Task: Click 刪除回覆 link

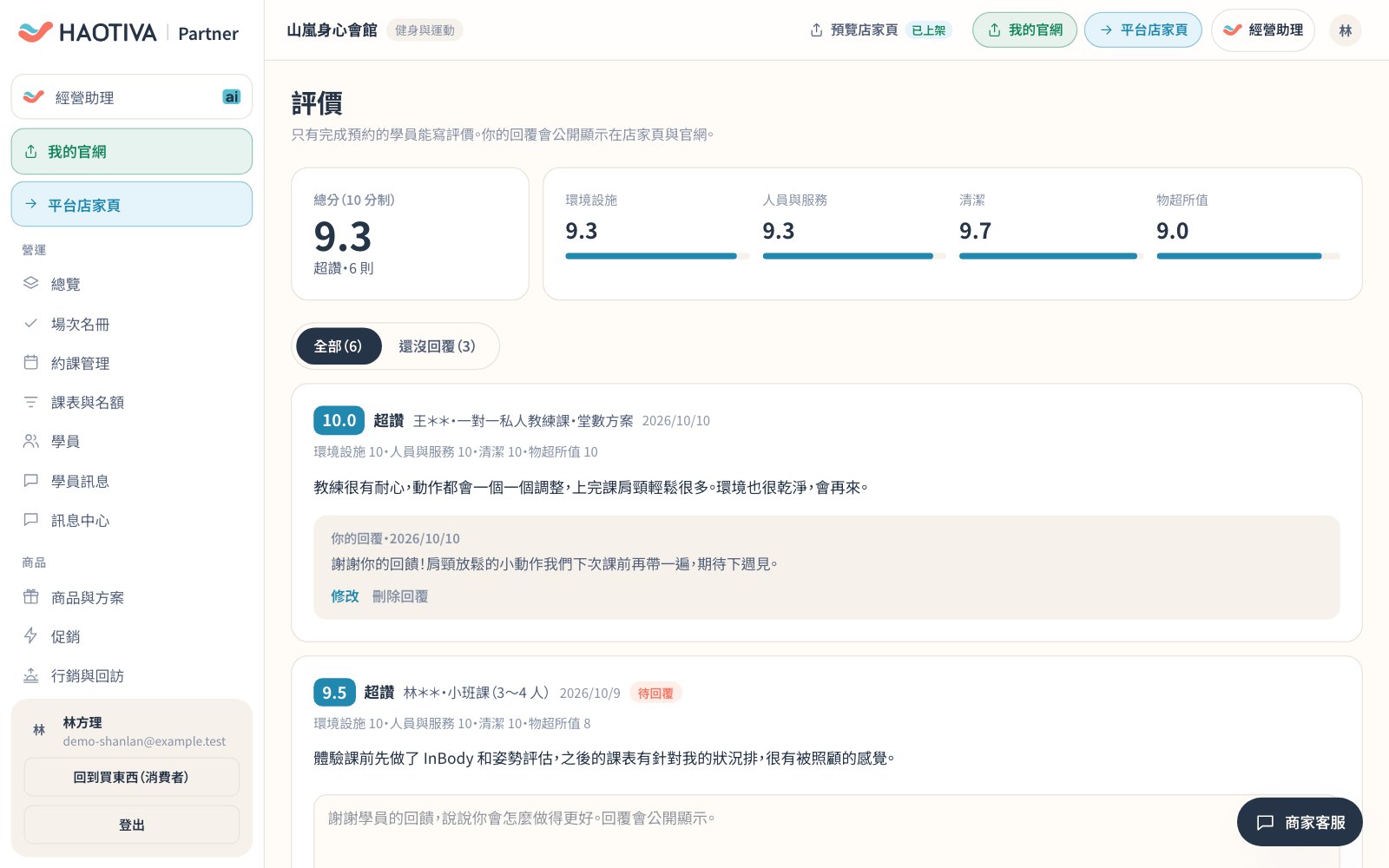Action: coord(400,596)
